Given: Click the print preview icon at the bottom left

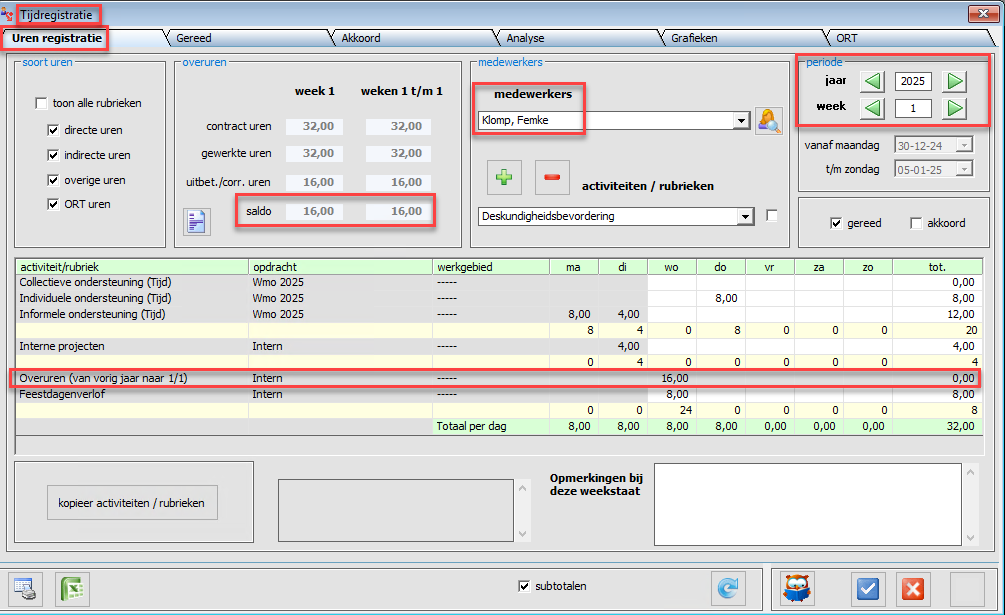Looking at the screenshot, I should coord(26,589).
